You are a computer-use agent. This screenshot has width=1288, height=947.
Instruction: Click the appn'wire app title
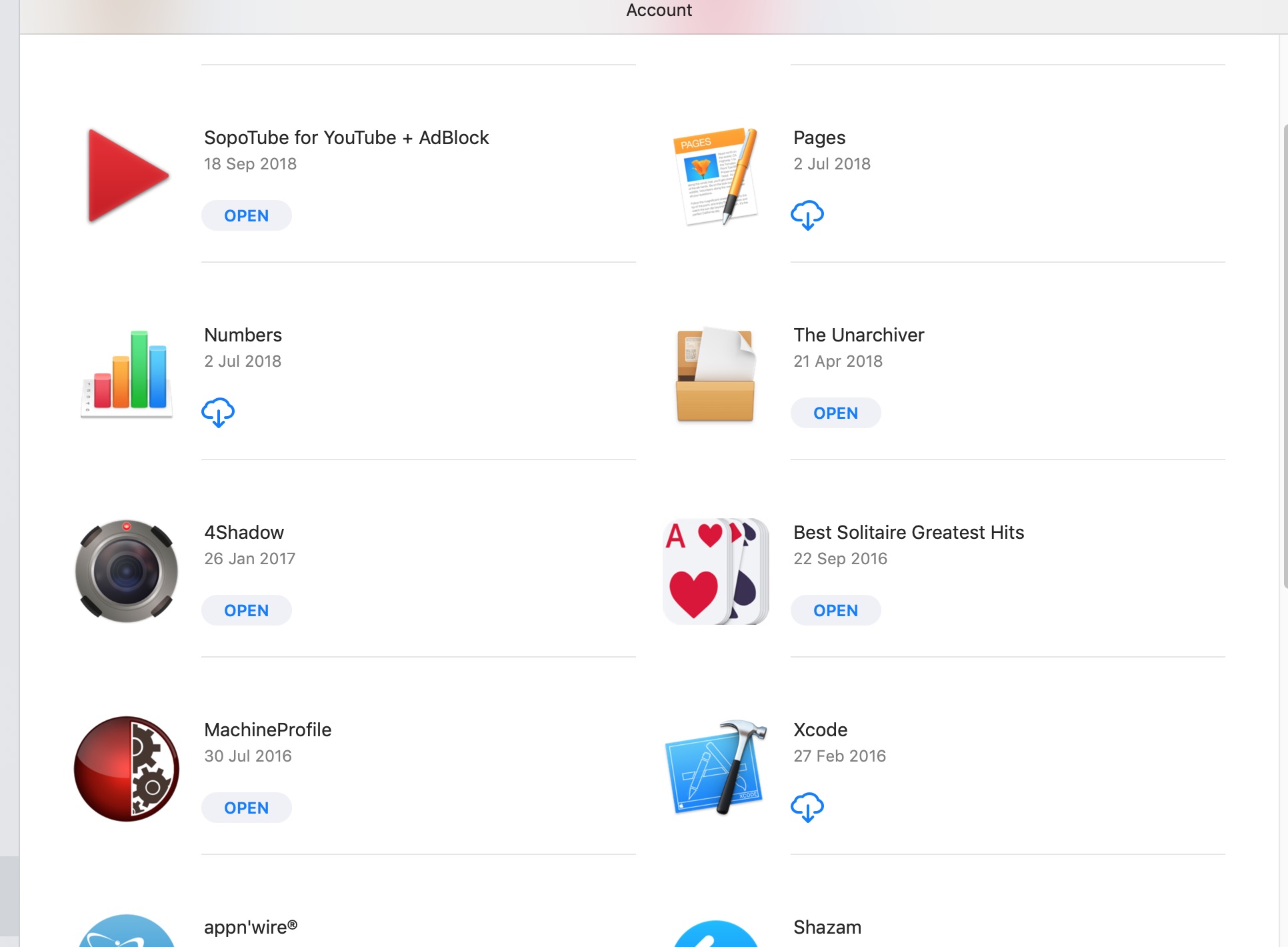251,927
